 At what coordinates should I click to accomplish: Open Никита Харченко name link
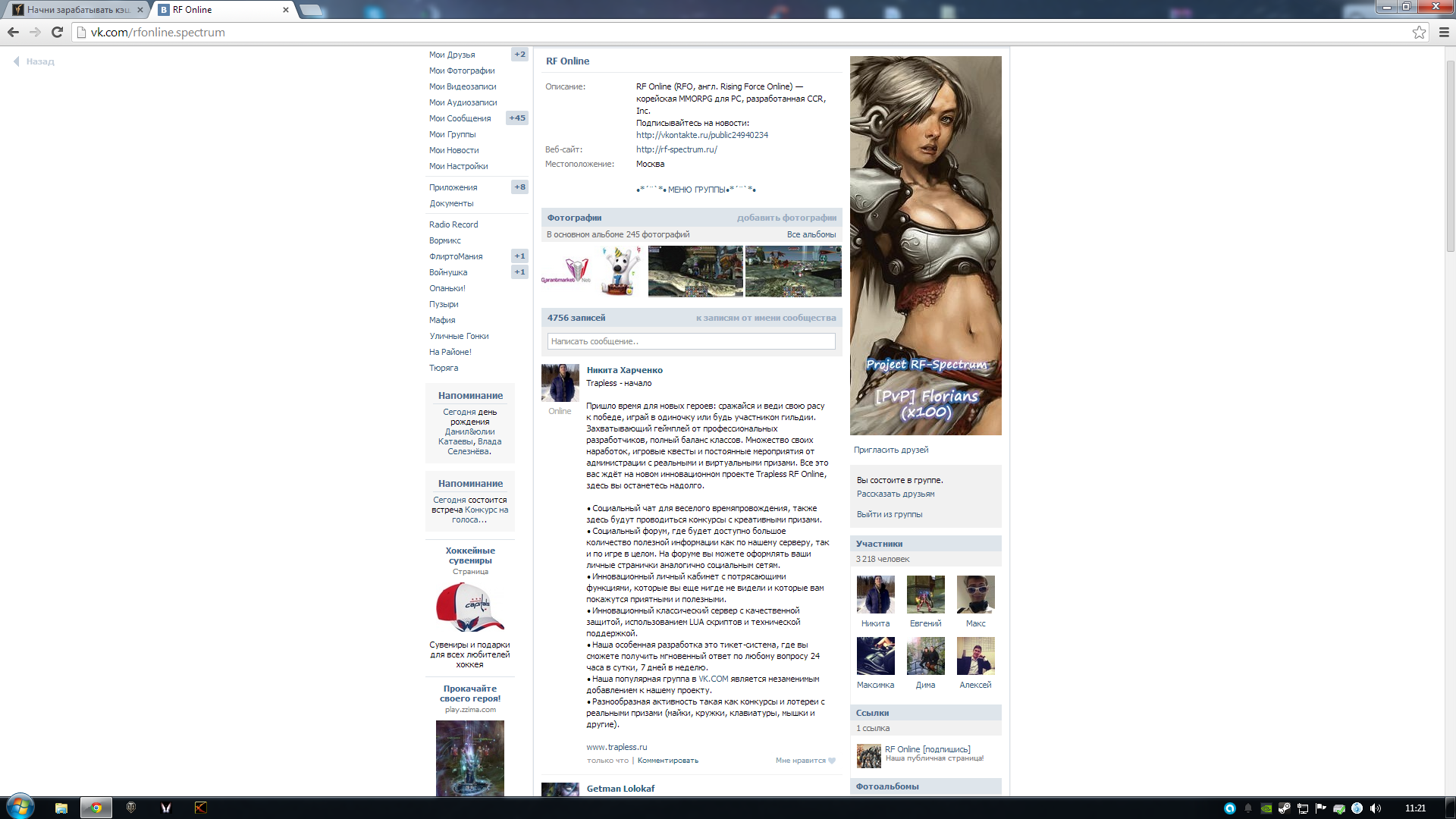[x=624, y=370]
